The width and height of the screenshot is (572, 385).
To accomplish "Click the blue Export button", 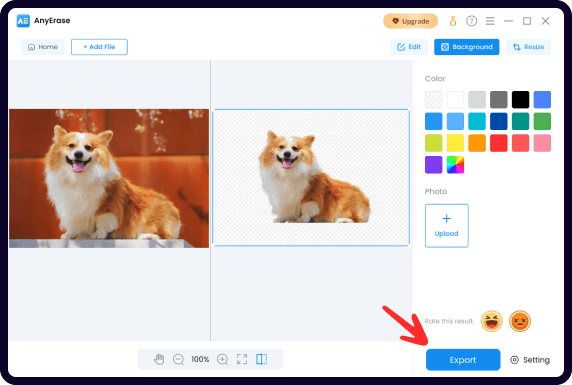I will tap(463, 360).
